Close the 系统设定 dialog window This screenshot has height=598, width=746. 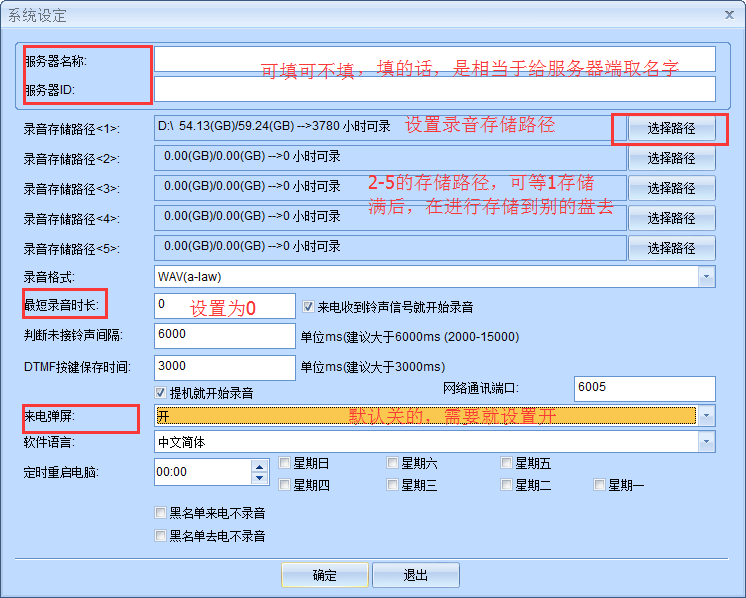point(729,14)
